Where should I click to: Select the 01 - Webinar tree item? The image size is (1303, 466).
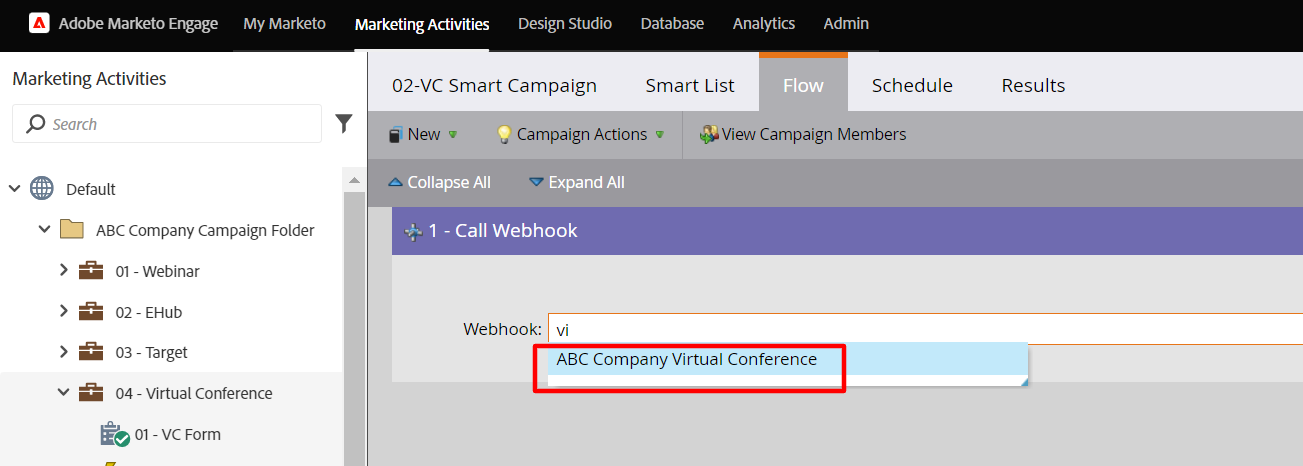(157, 271)
